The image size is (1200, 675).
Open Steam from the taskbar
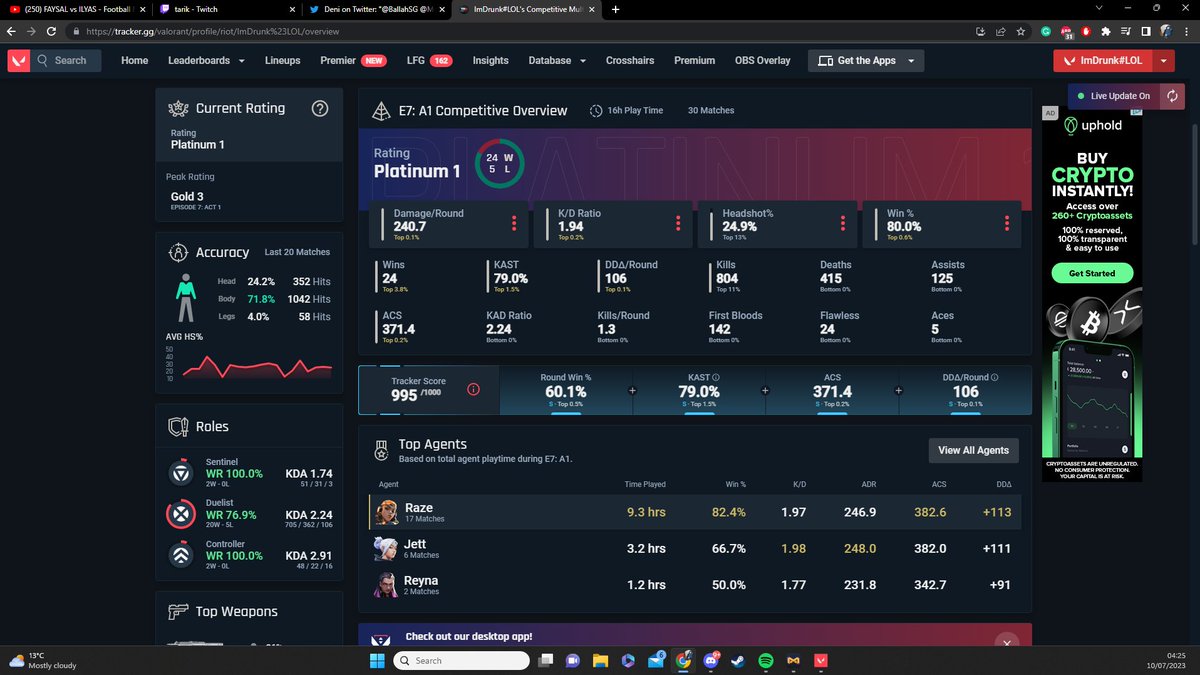tap(738, 661)
